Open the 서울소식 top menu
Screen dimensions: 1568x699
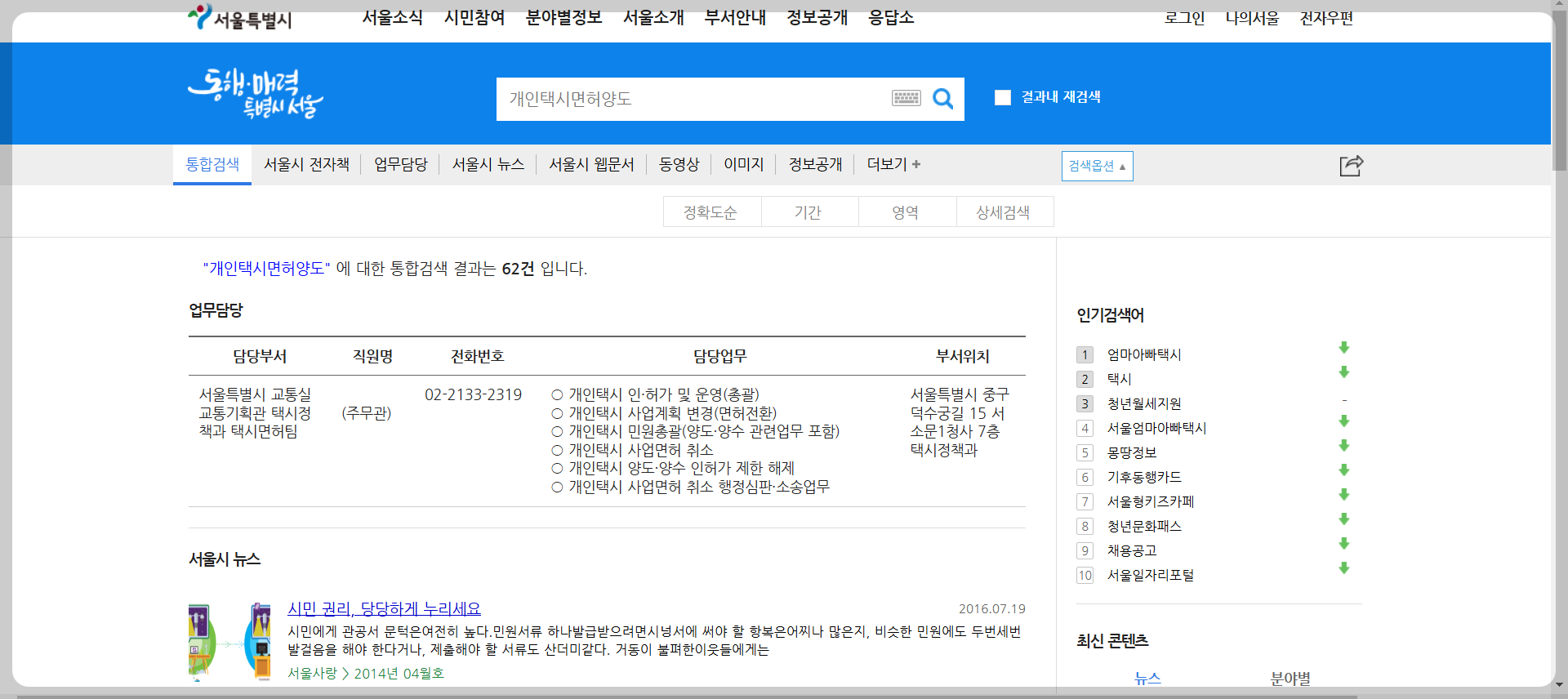coord(393,17)
